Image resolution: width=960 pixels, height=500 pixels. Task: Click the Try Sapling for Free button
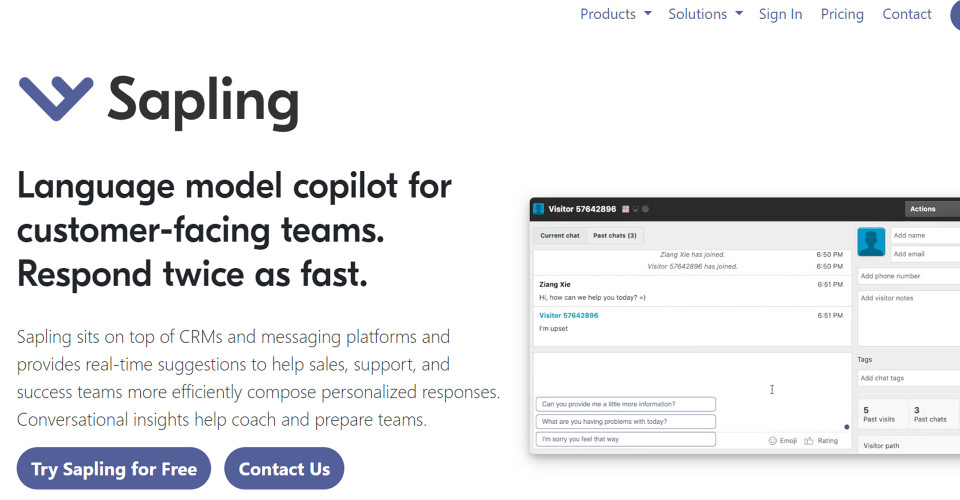[114, 469]
